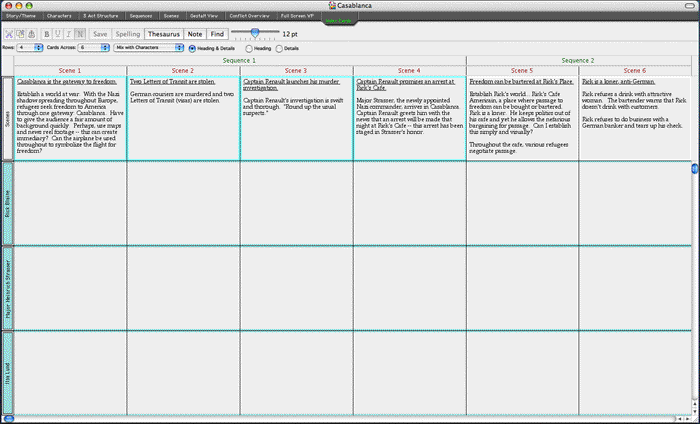Open the Rows count dropdown
The height and width of the screenshot is (424, 700).
[x=30, y=48]
